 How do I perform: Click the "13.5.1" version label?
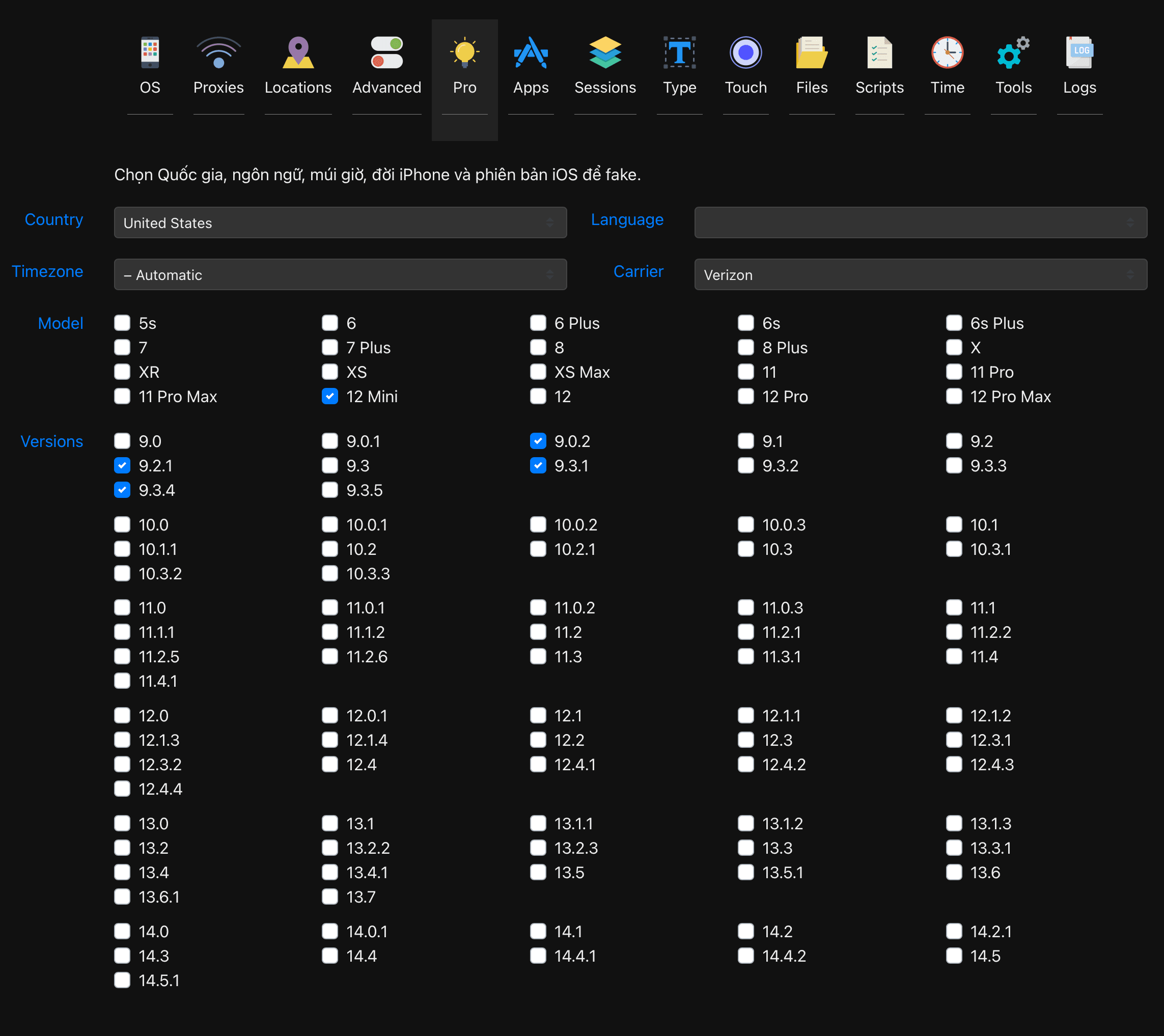click(783, 873)
